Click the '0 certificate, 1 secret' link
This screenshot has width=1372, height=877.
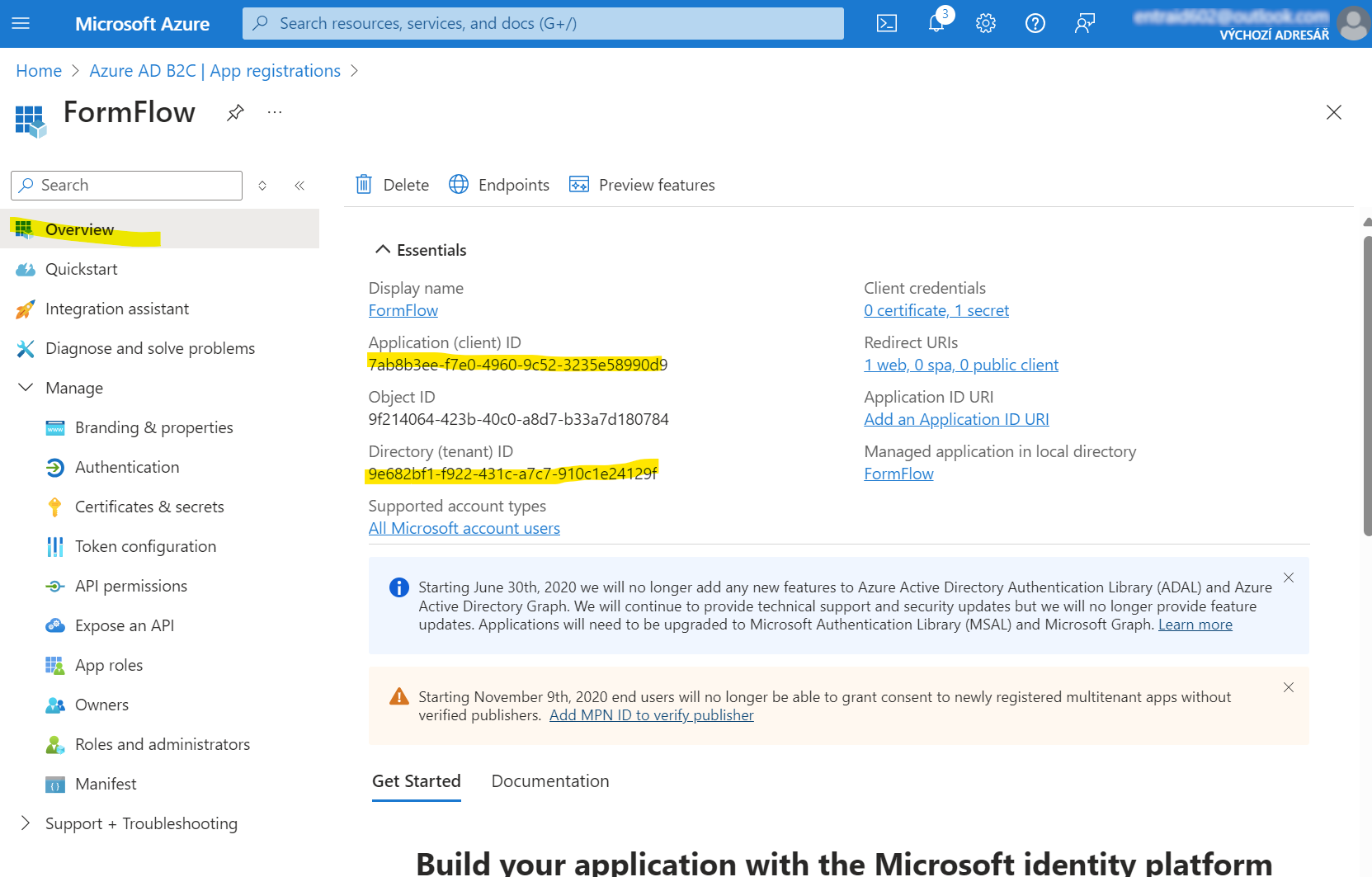(936, 310)
